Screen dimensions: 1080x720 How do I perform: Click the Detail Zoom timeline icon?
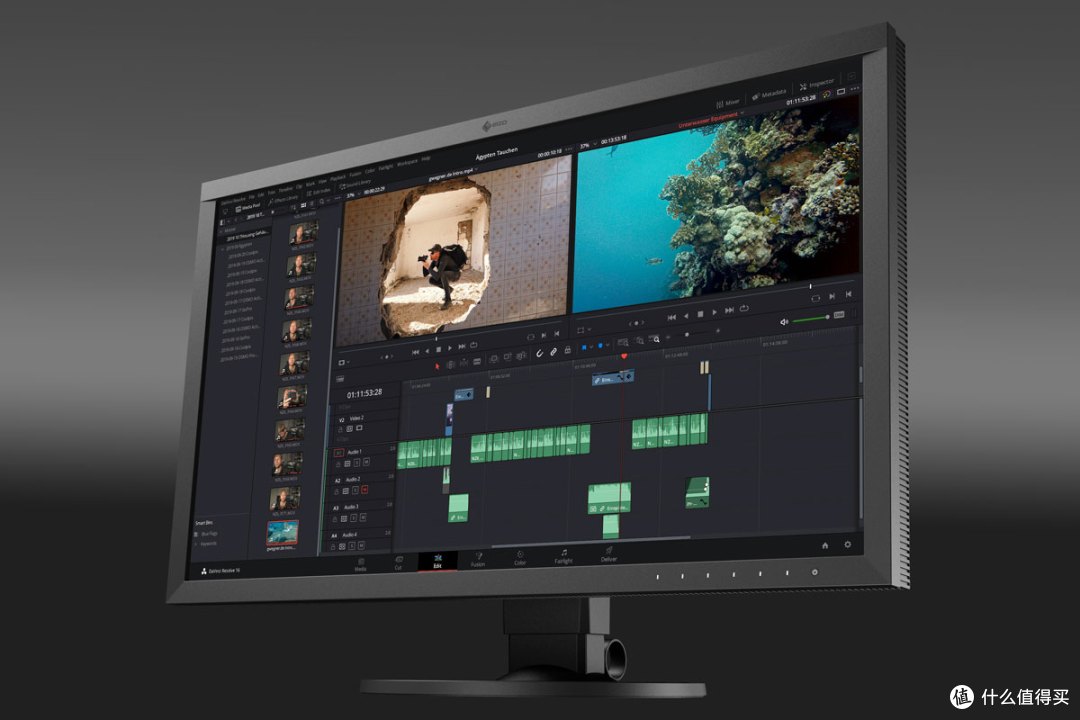pos(640,340)
